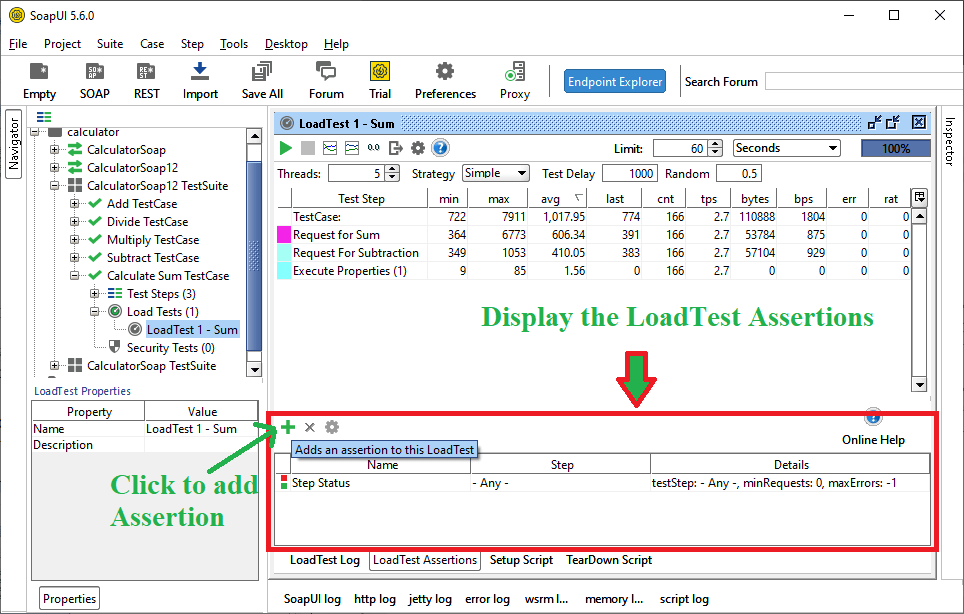Click the navigator list view icon

[44, 117]
